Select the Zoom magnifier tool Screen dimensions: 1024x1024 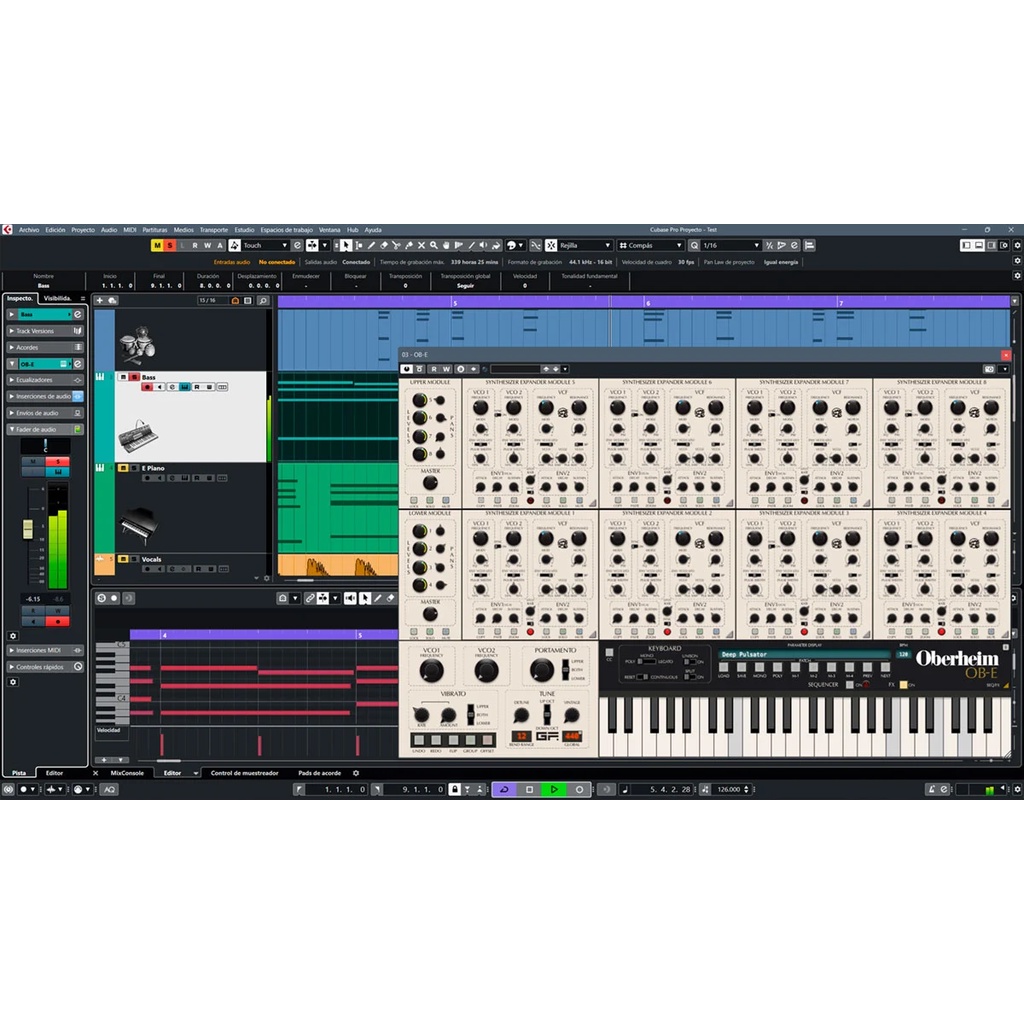[x=434, y=246]
